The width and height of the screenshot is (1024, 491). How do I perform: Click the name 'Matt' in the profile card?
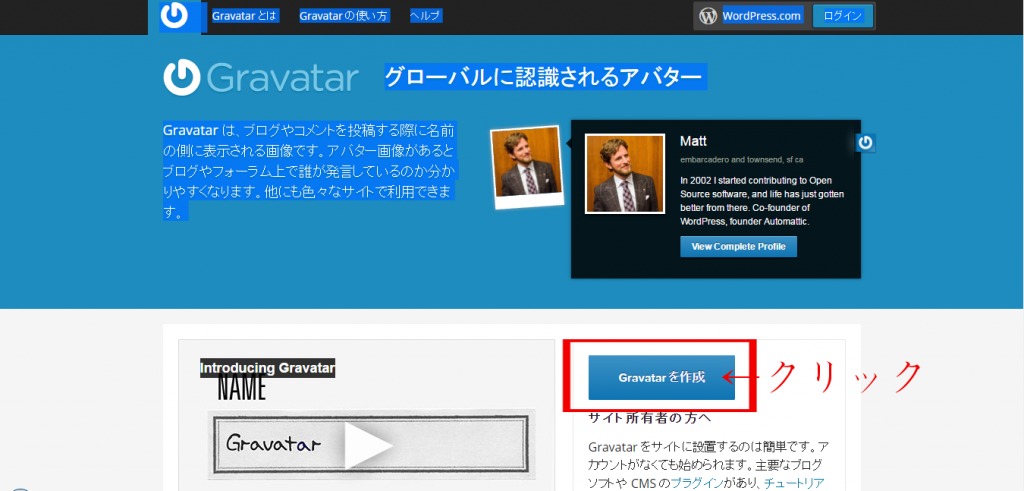(693, 141)
